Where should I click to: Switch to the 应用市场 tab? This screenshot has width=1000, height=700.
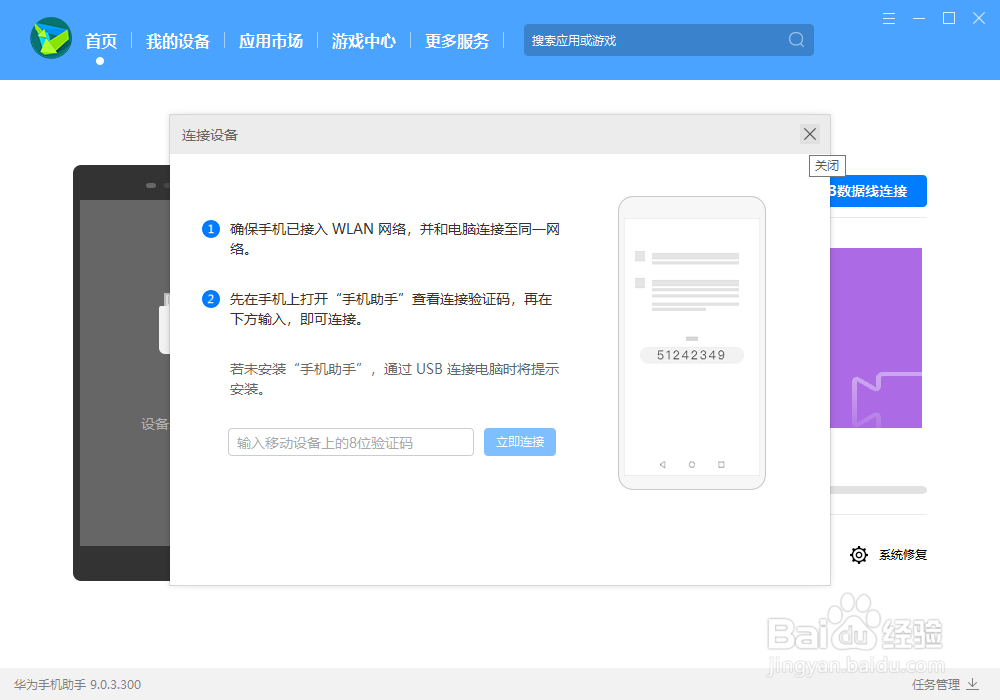(x=270, y=40)
